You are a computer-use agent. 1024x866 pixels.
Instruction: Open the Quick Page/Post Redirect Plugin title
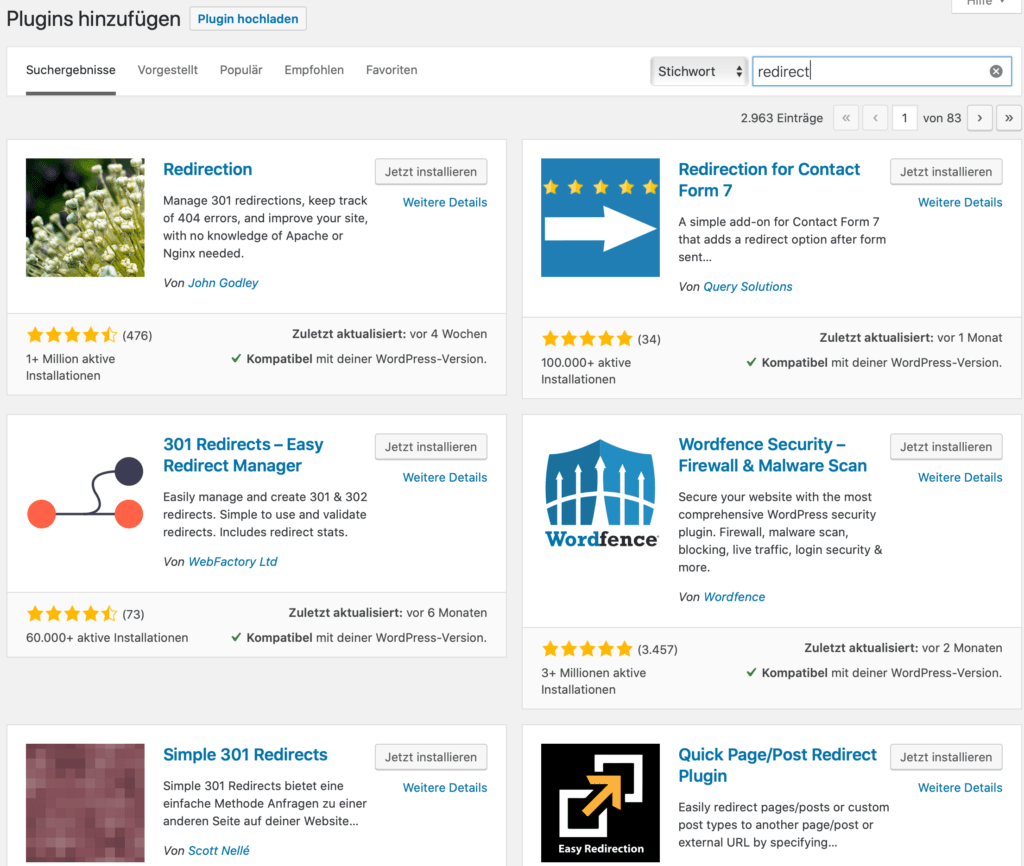777,765
